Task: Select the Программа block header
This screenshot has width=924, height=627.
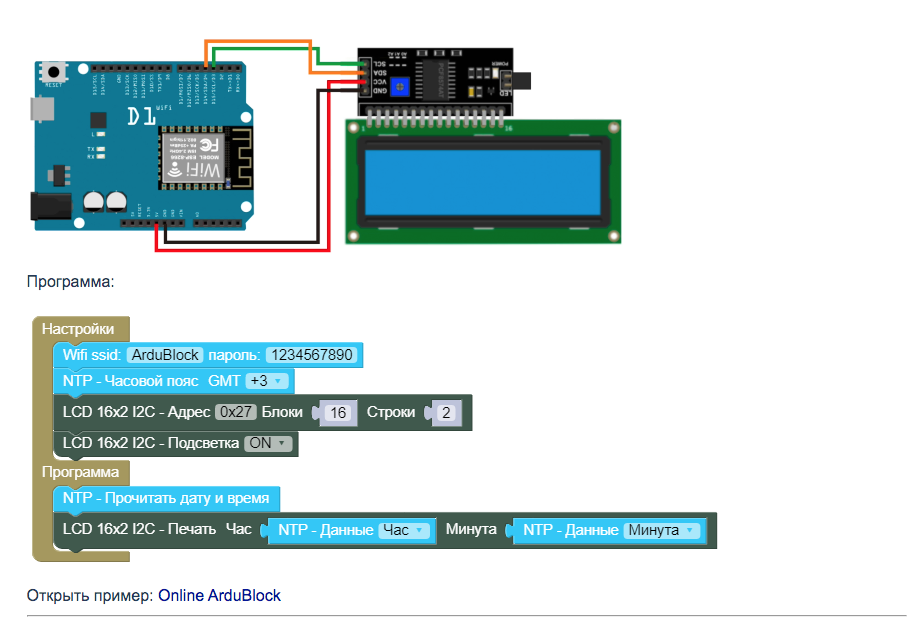Action: coord(80,471)
